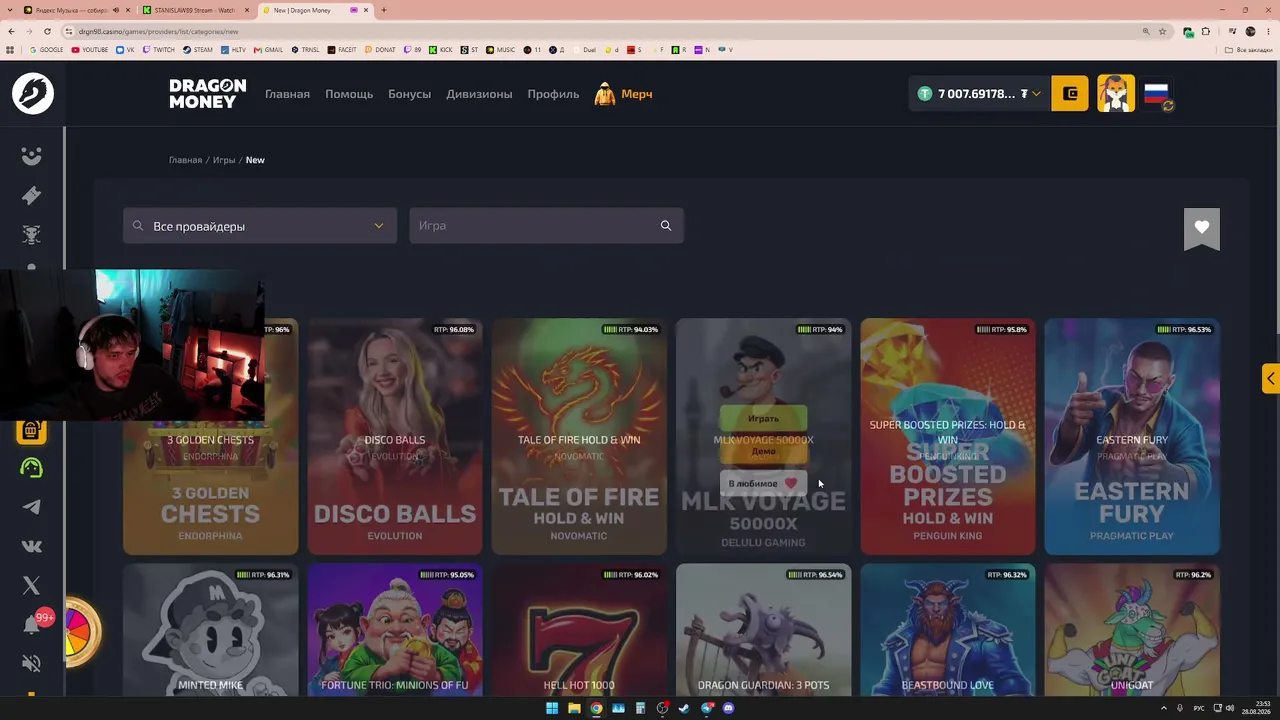Open the 'Мерч' hoodie link
Image resolution: width=1280 pixels, height=720 pixels.
click(623, 94)
